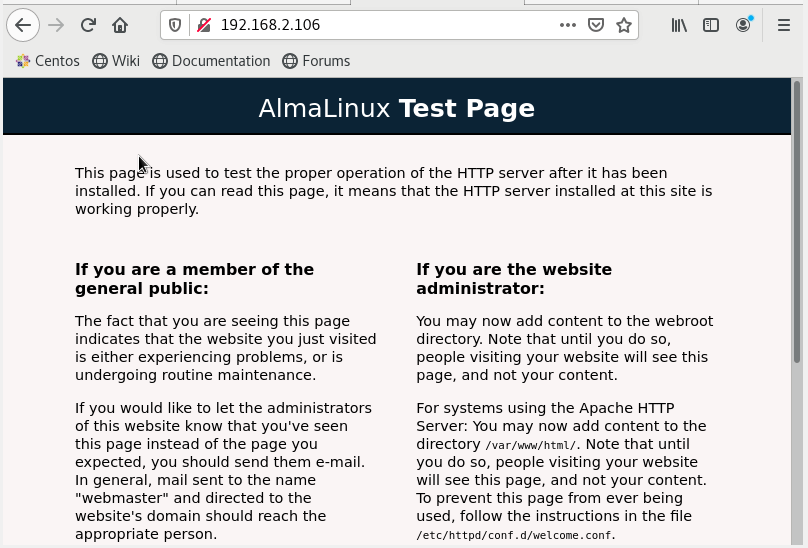808x548 pixels.
Task: Go back to the previous page
Action: [x=23, y=25]
